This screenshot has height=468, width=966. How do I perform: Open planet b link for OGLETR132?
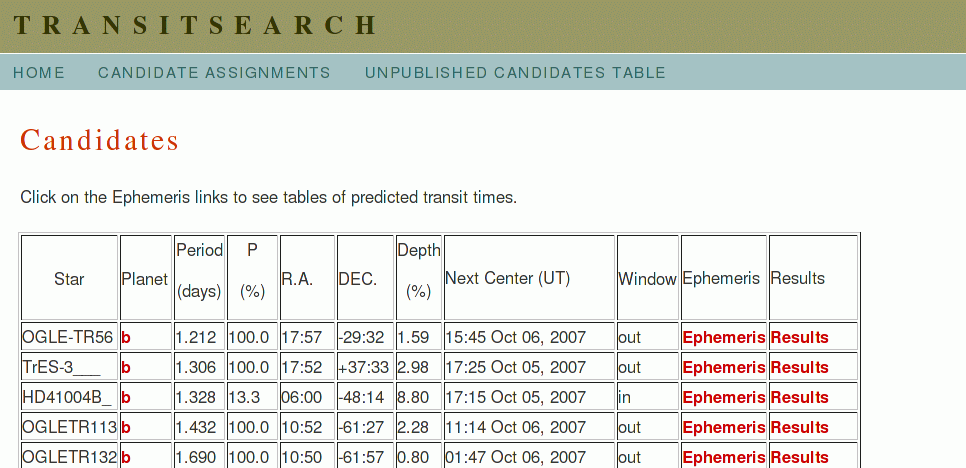(126, 458)
